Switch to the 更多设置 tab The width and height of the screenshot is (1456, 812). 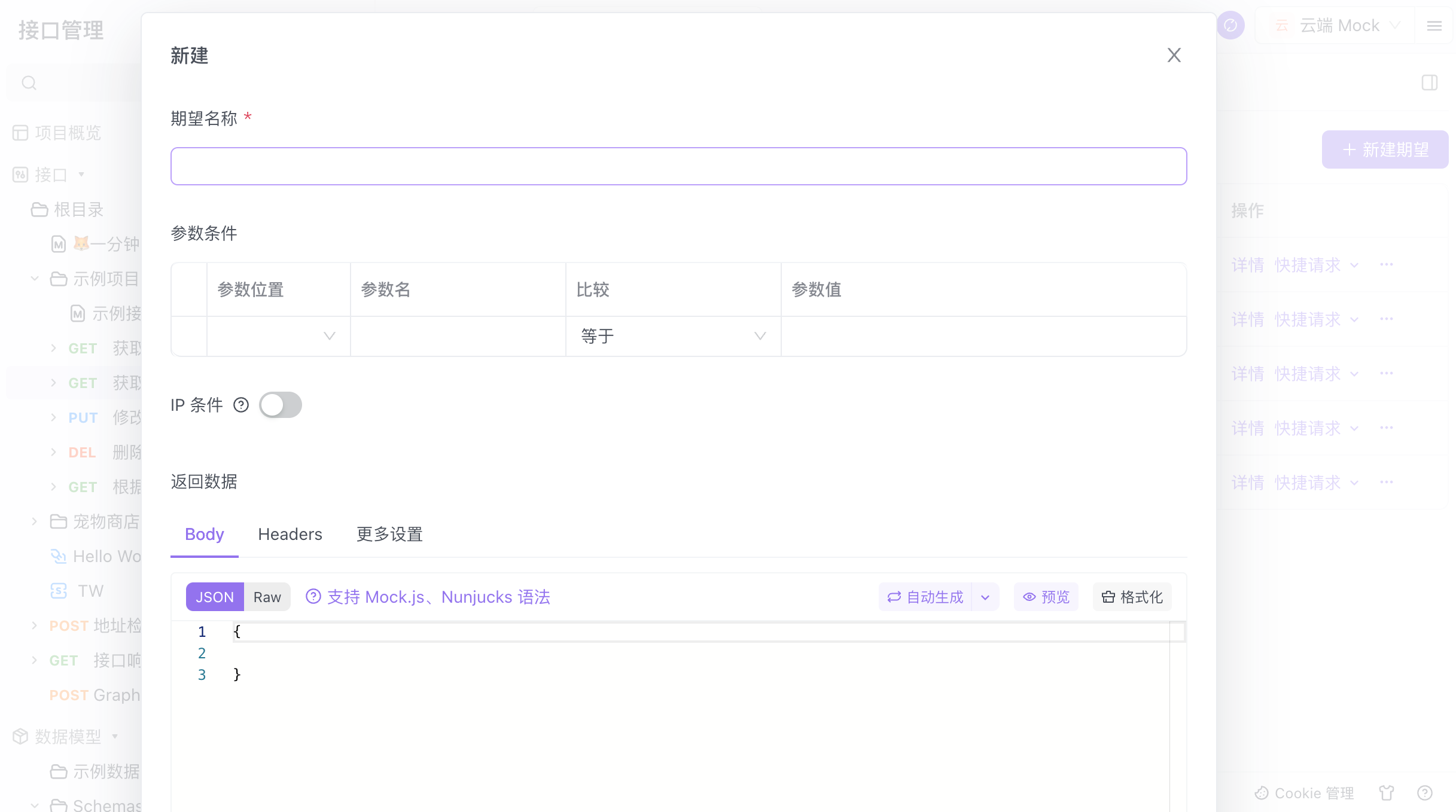click(389, 534)
